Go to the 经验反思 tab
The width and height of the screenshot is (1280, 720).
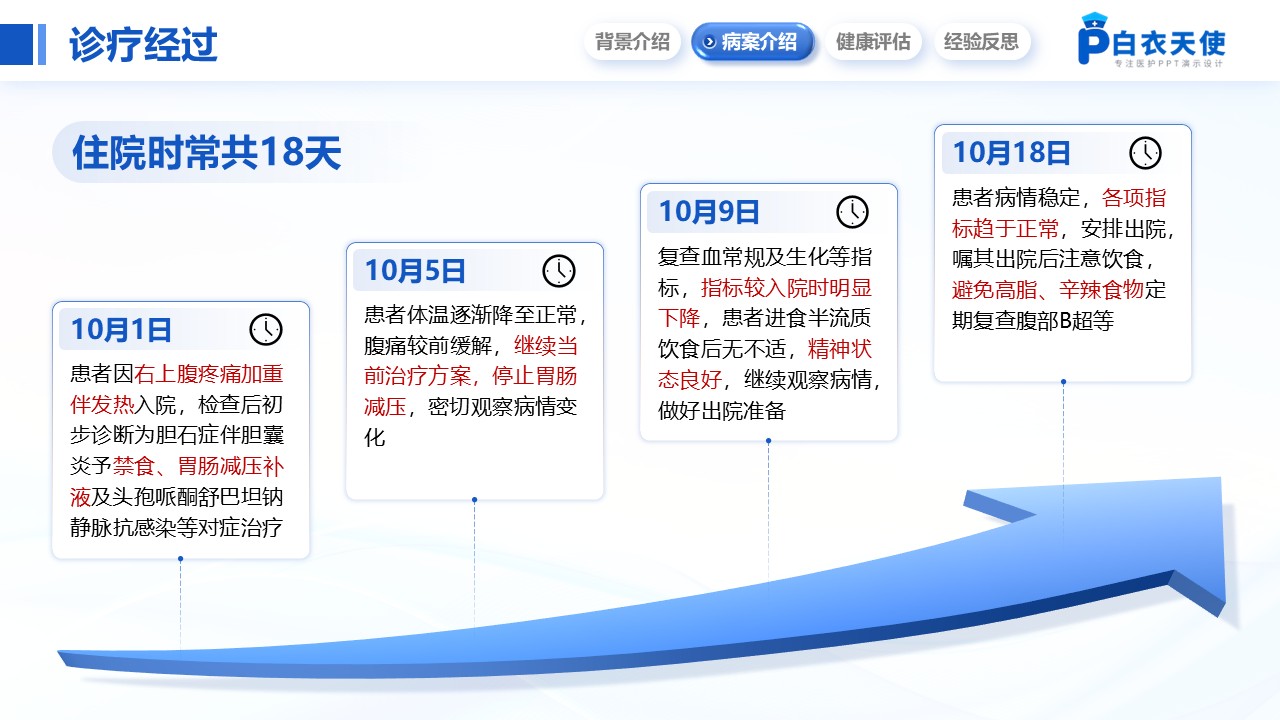tap(982, 42)
